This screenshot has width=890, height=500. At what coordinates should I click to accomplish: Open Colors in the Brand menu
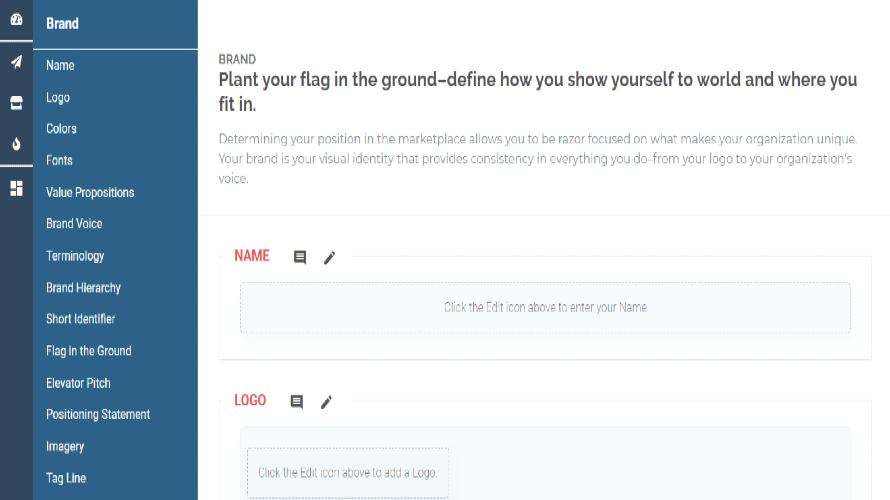point(61,129)
